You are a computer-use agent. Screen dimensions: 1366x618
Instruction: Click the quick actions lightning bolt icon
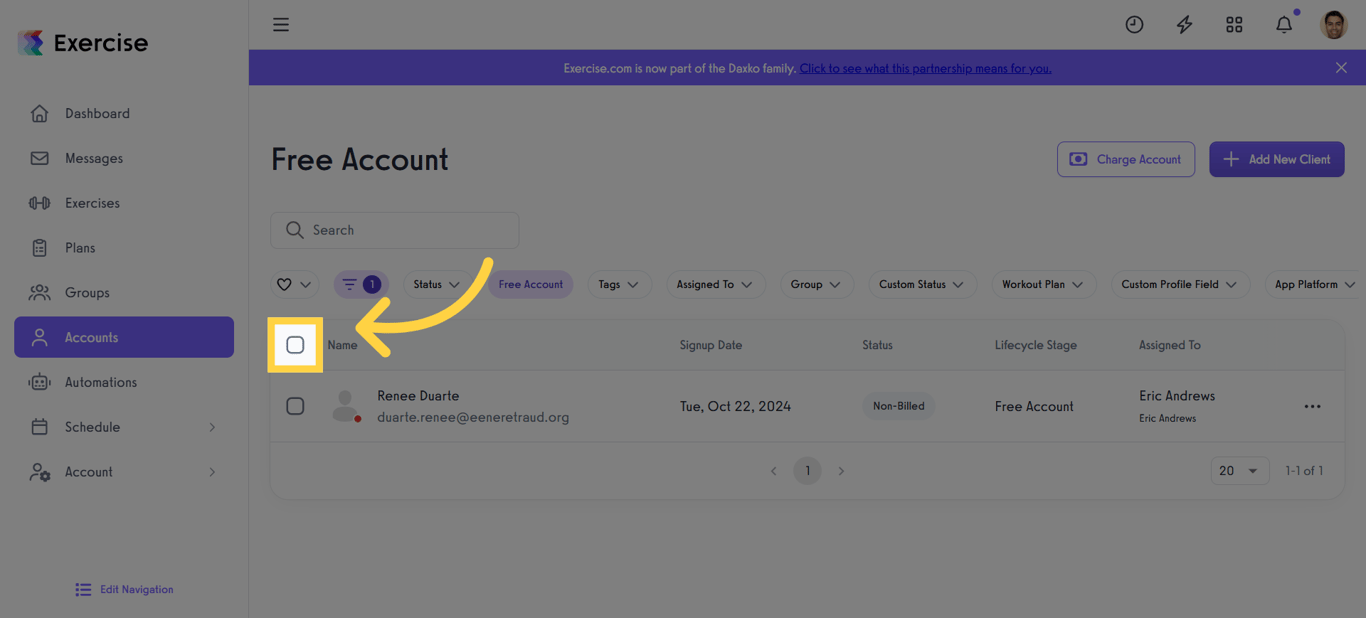[1184, 24]
